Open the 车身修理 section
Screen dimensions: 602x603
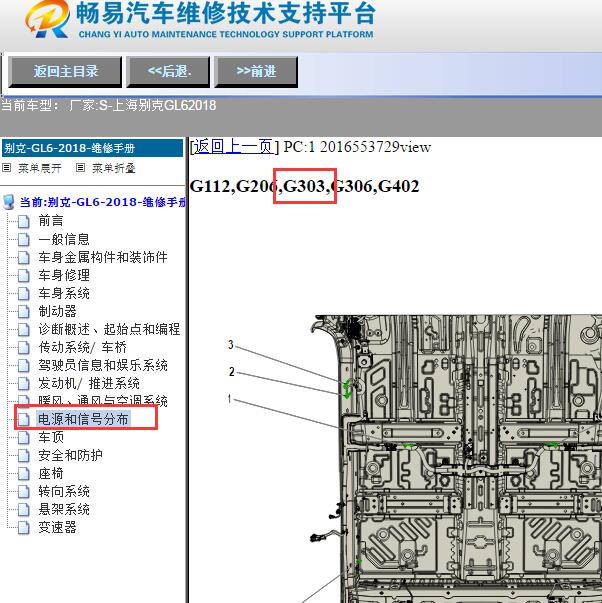(64, 275)
